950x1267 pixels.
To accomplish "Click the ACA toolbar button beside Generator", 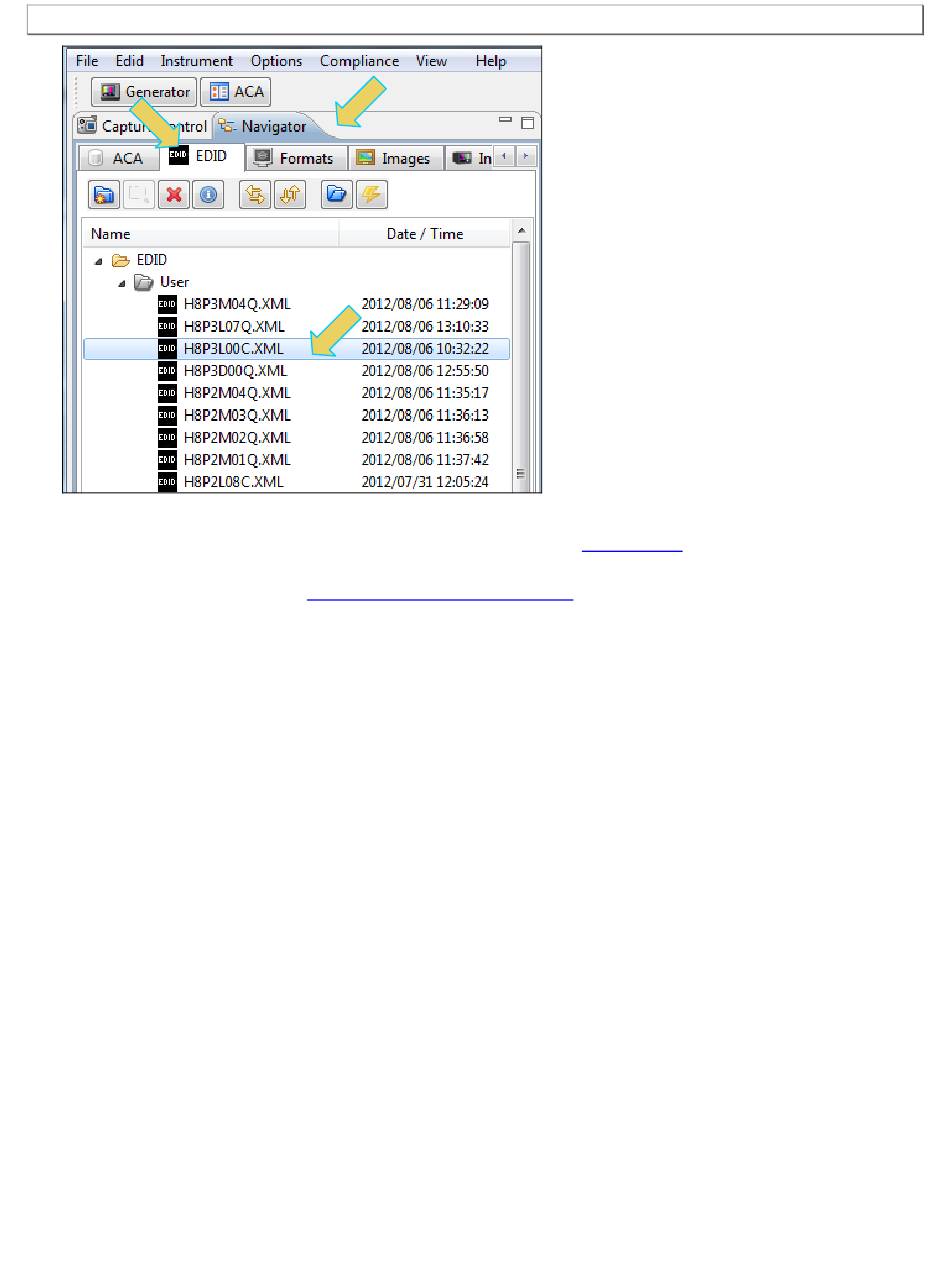I will point(236,92).
